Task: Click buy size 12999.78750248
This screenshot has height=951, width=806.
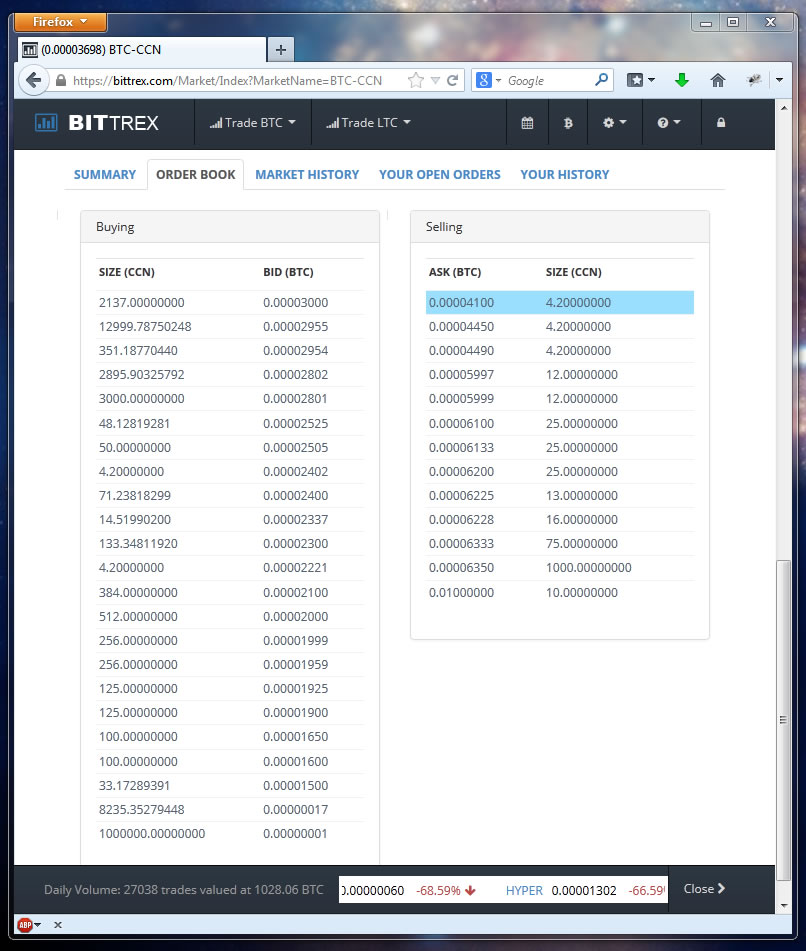Action: (145, 326)
